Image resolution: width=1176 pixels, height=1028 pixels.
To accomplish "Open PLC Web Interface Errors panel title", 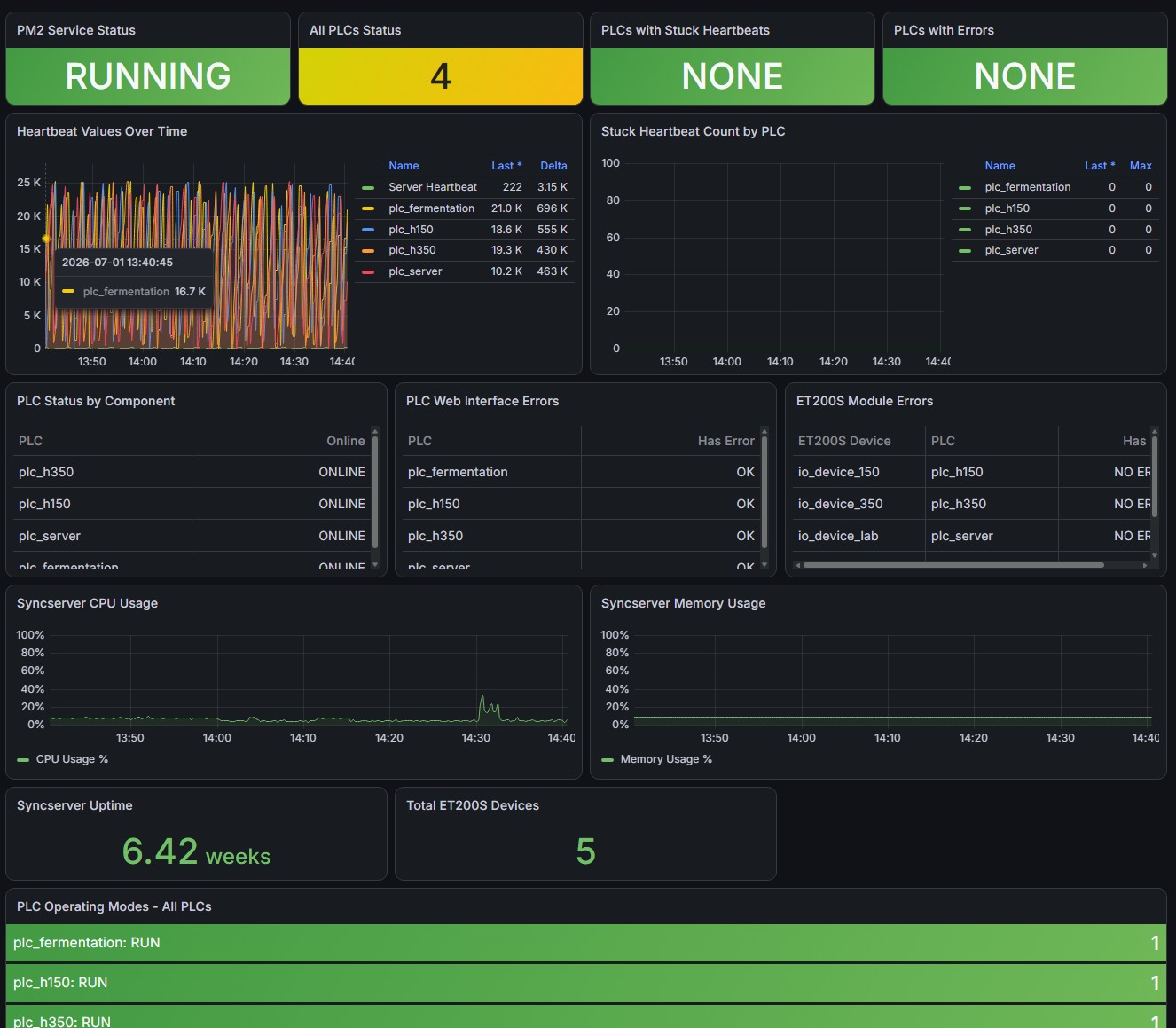I will tap(482, 401).
